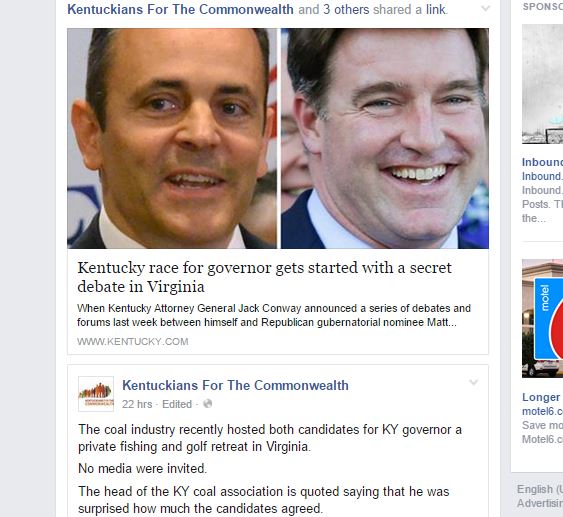The width and height of the screenshot is (563, 517).
Task: Select English language link in footer
Action: (540, 489)
